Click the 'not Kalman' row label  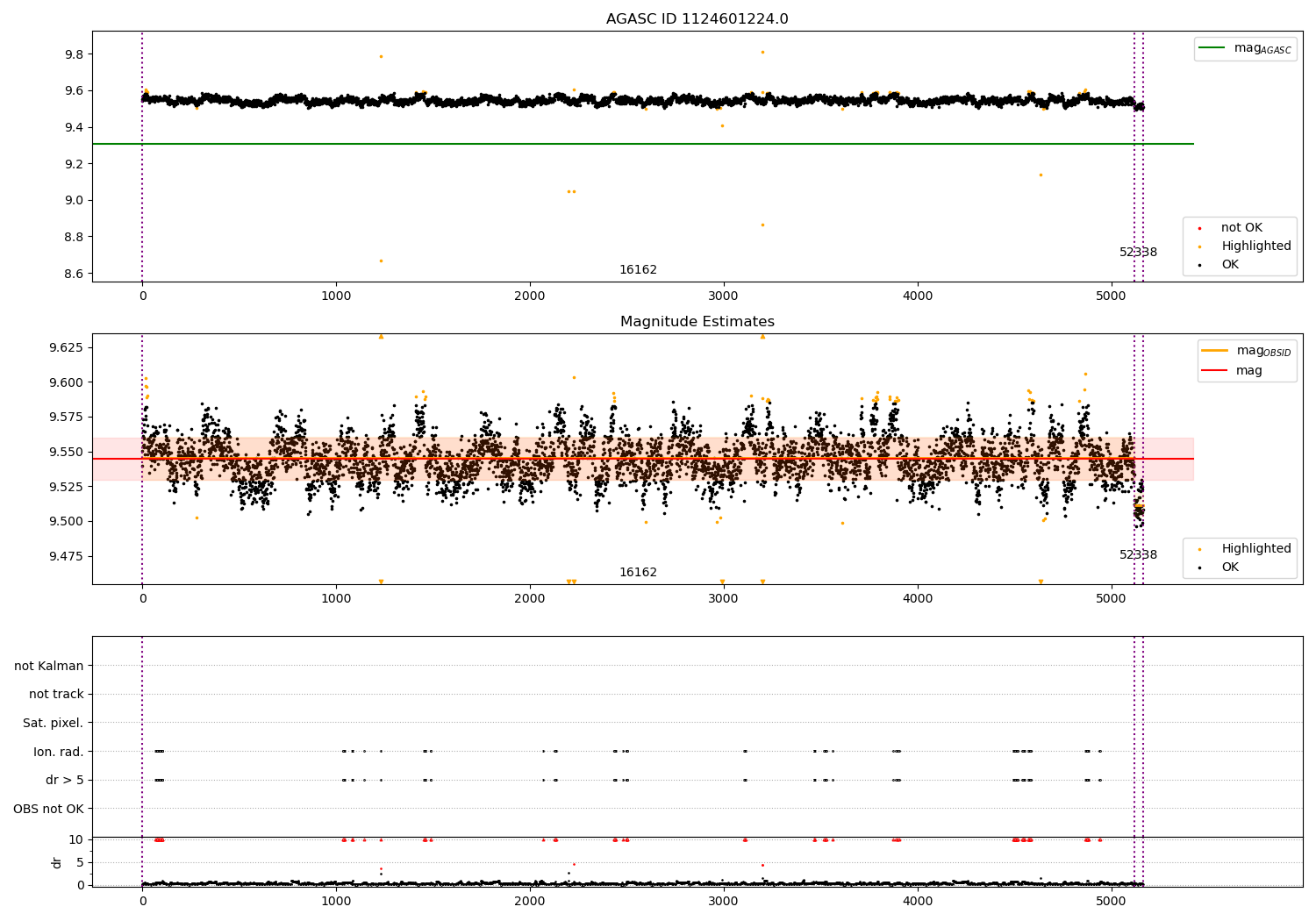[x=49, y=666]
